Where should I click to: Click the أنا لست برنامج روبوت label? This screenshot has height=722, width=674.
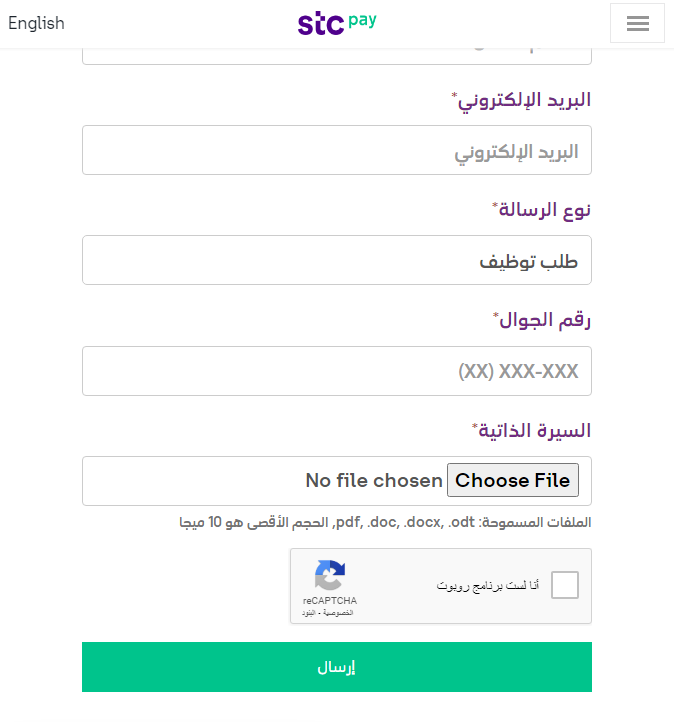pyautogui.click(x=488, y=585)
